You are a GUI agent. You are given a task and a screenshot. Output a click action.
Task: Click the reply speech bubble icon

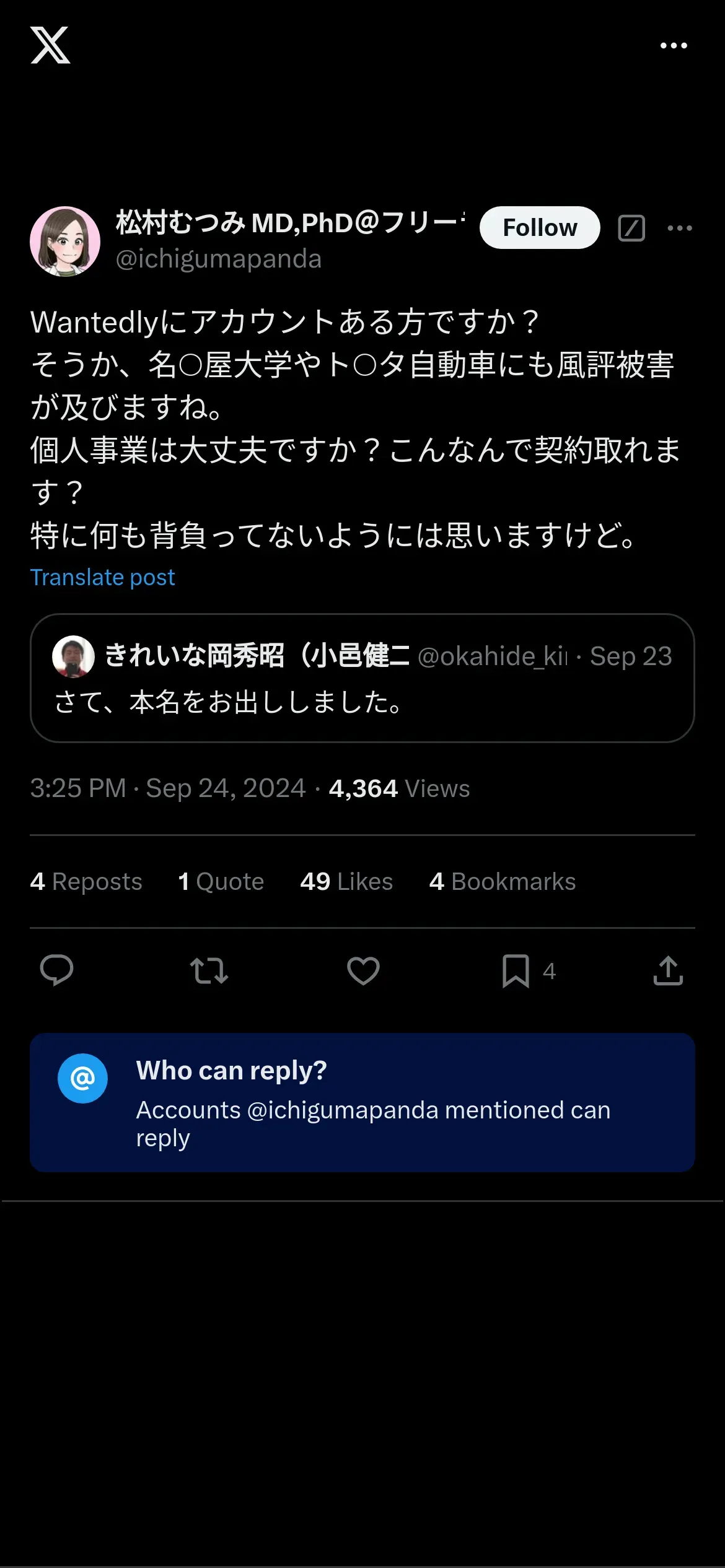56,970
